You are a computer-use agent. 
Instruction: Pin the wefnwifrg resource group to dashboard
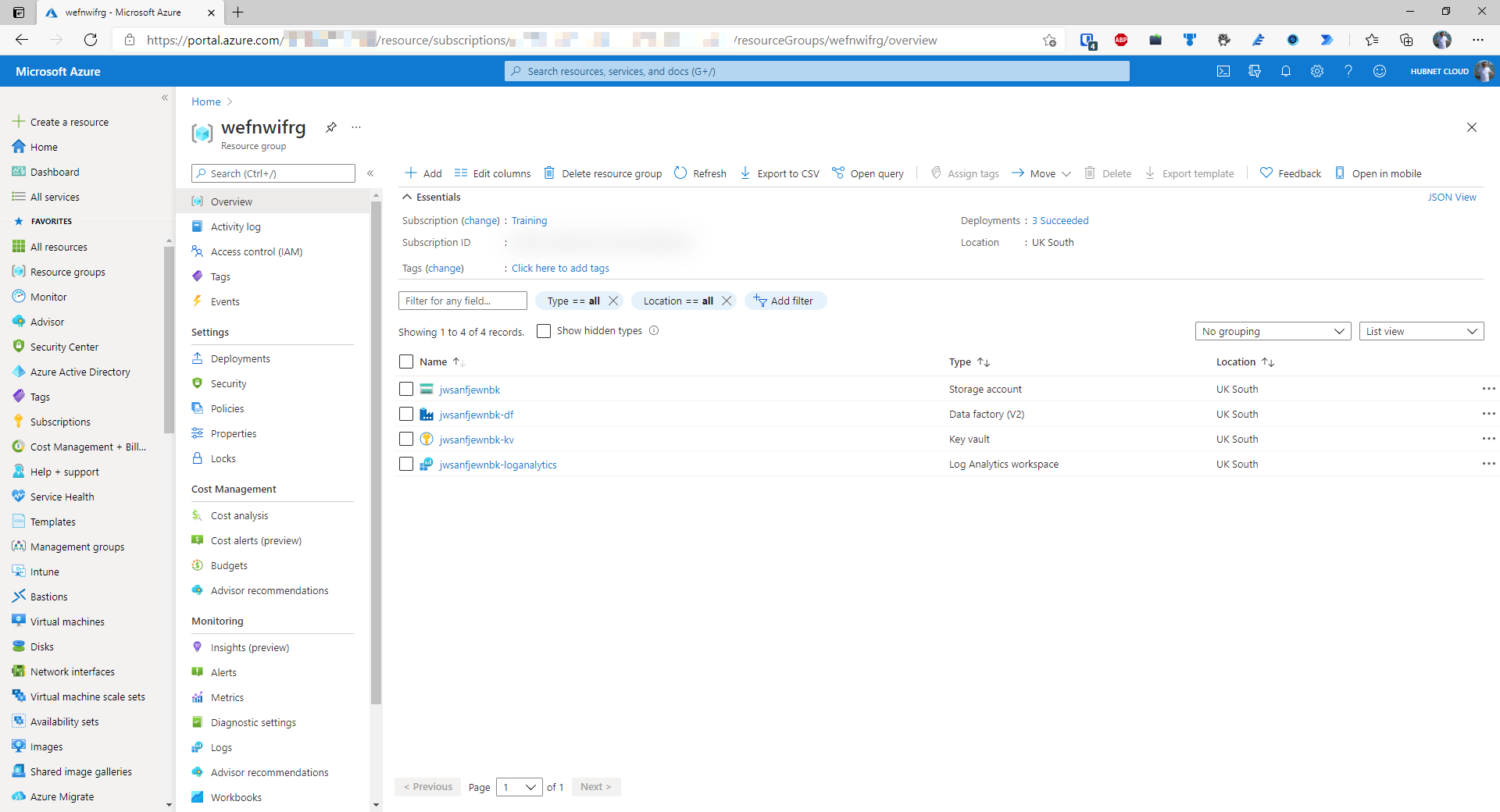331,127
